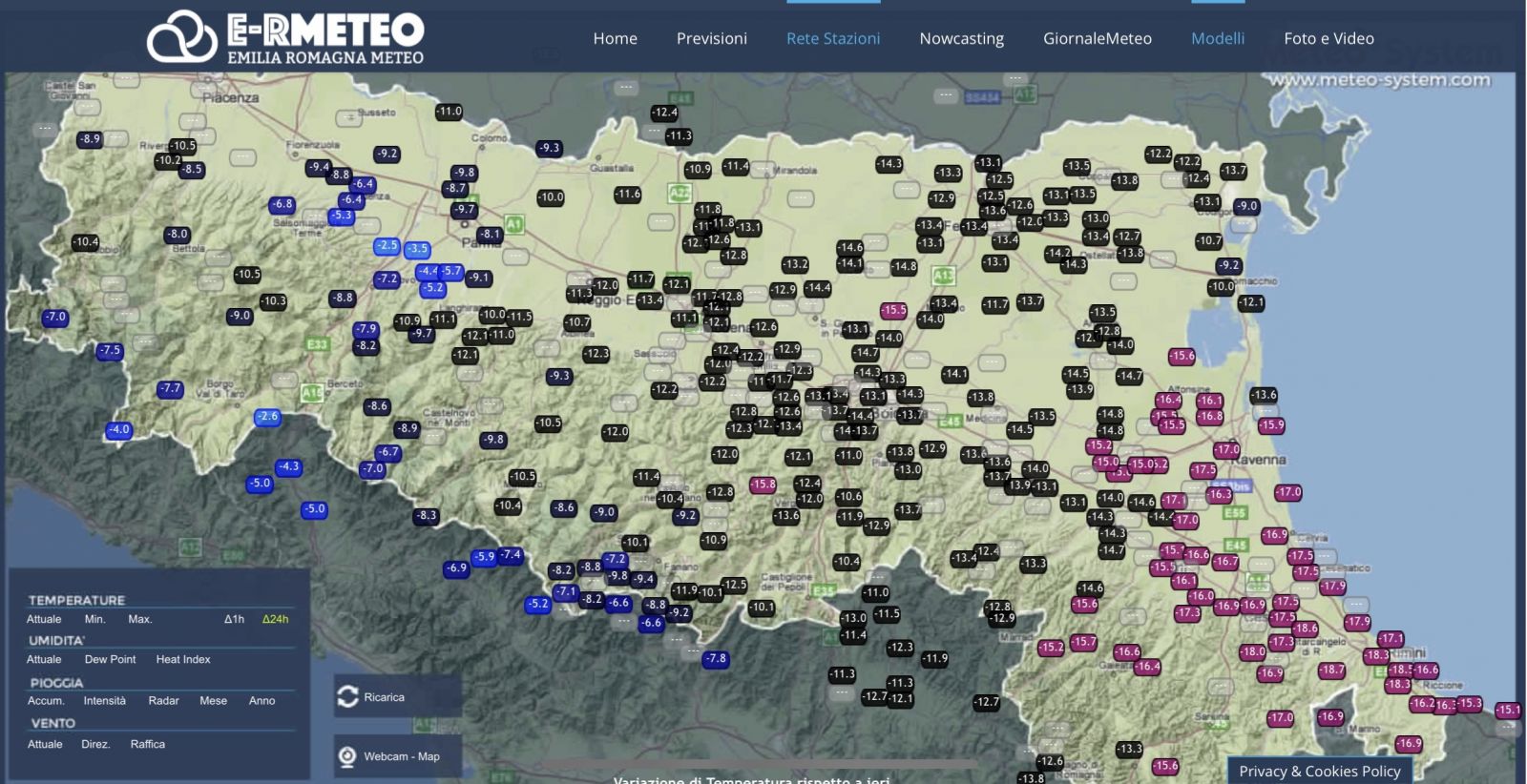
Task: Open the Previsioni menu item
Action: [x=711, y=39]
